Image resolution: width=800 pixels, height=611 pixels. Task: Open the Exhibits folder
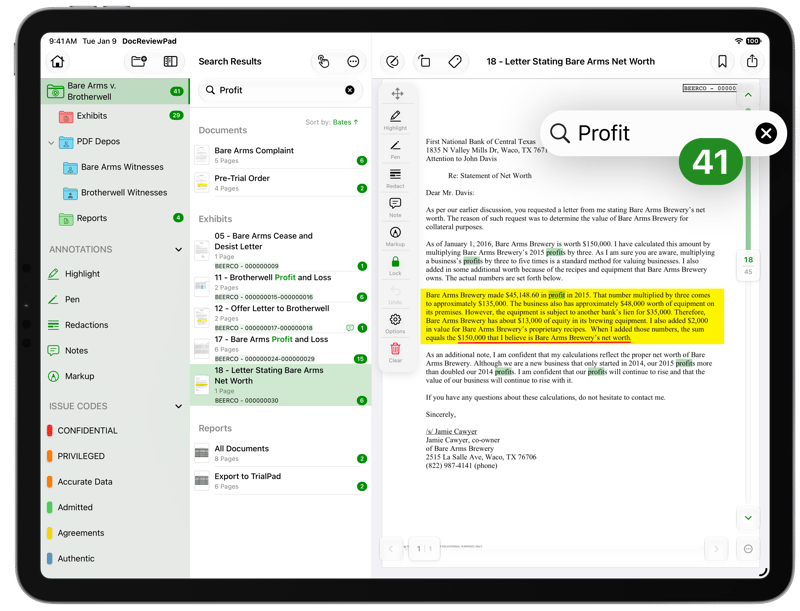coord(115,116)
